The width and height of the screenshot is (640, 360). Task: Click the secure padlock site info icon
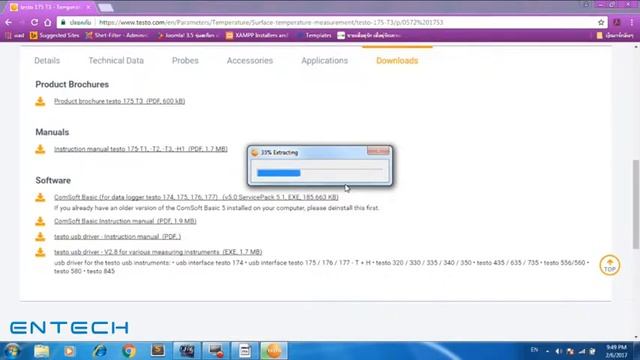point(63,22)
